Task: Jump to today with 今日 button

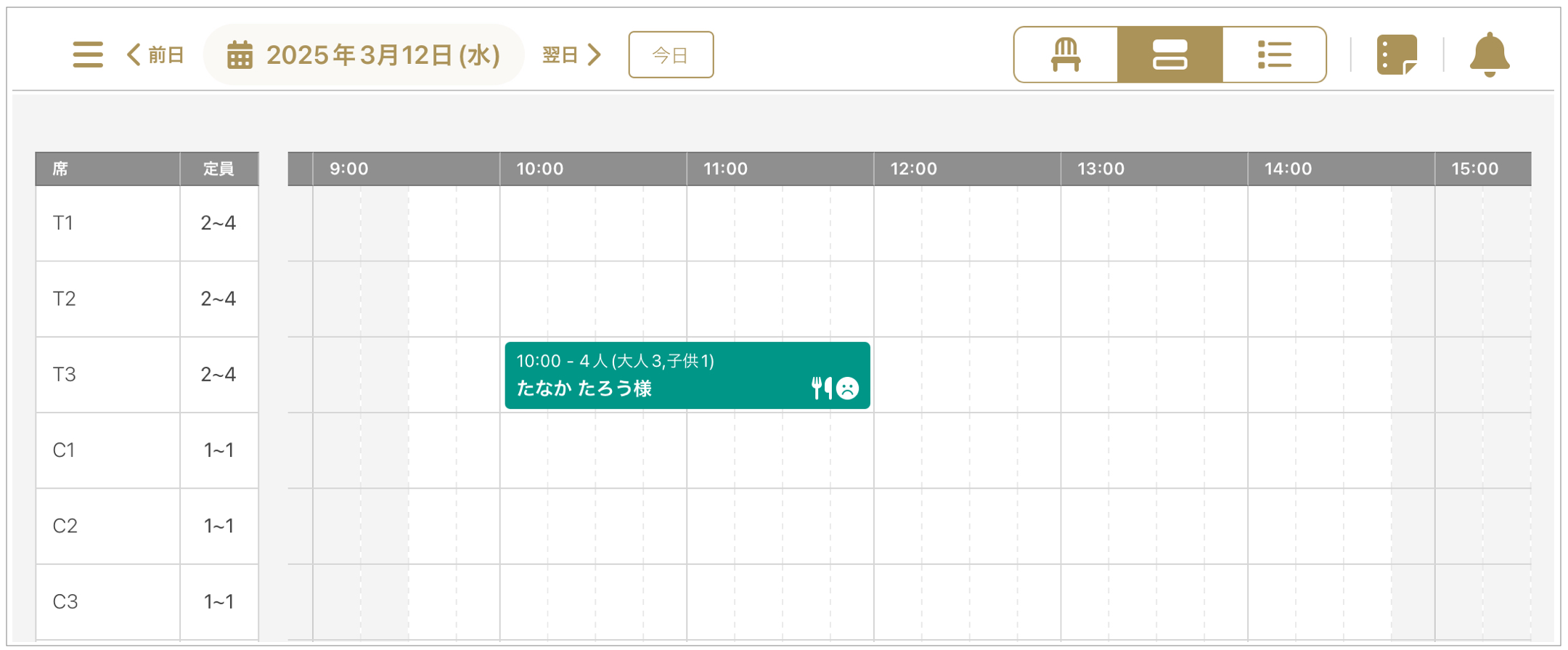Action: coord(671,54)
